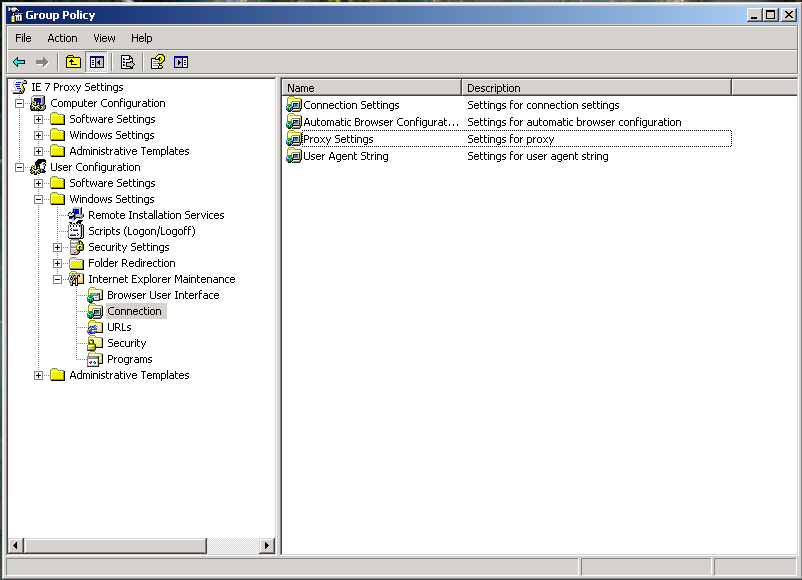Click the Computer Configuration icon

(x=38, y=103)
